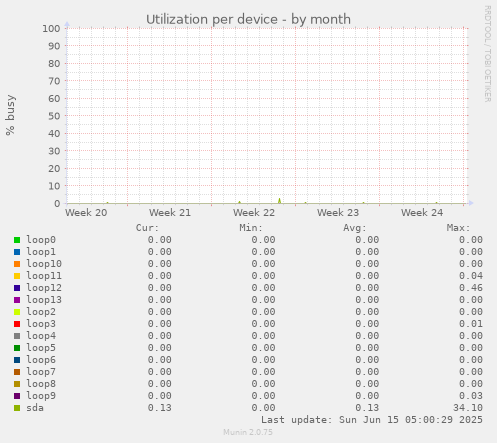Select the loop8 legend label

(41, 384)
